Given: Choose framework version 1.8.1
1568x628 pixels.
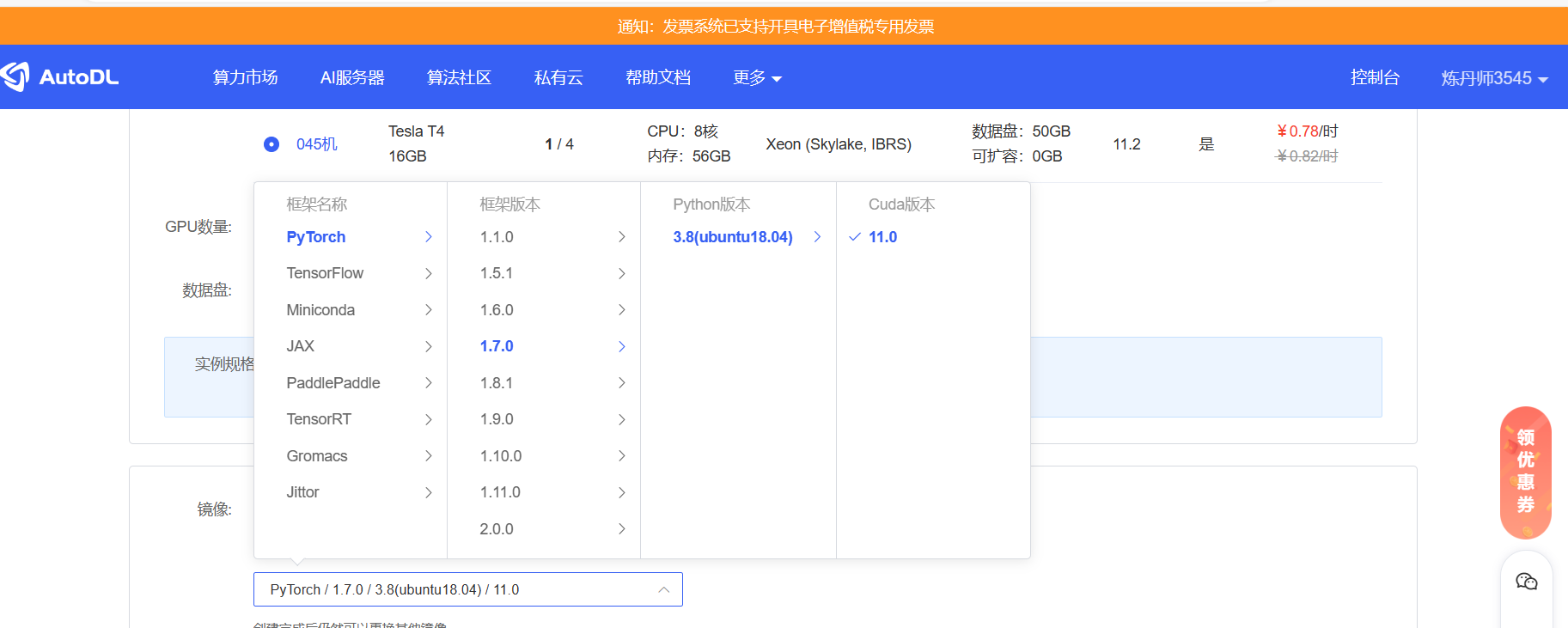Looking at the screenshot, I should coord(544,383).
